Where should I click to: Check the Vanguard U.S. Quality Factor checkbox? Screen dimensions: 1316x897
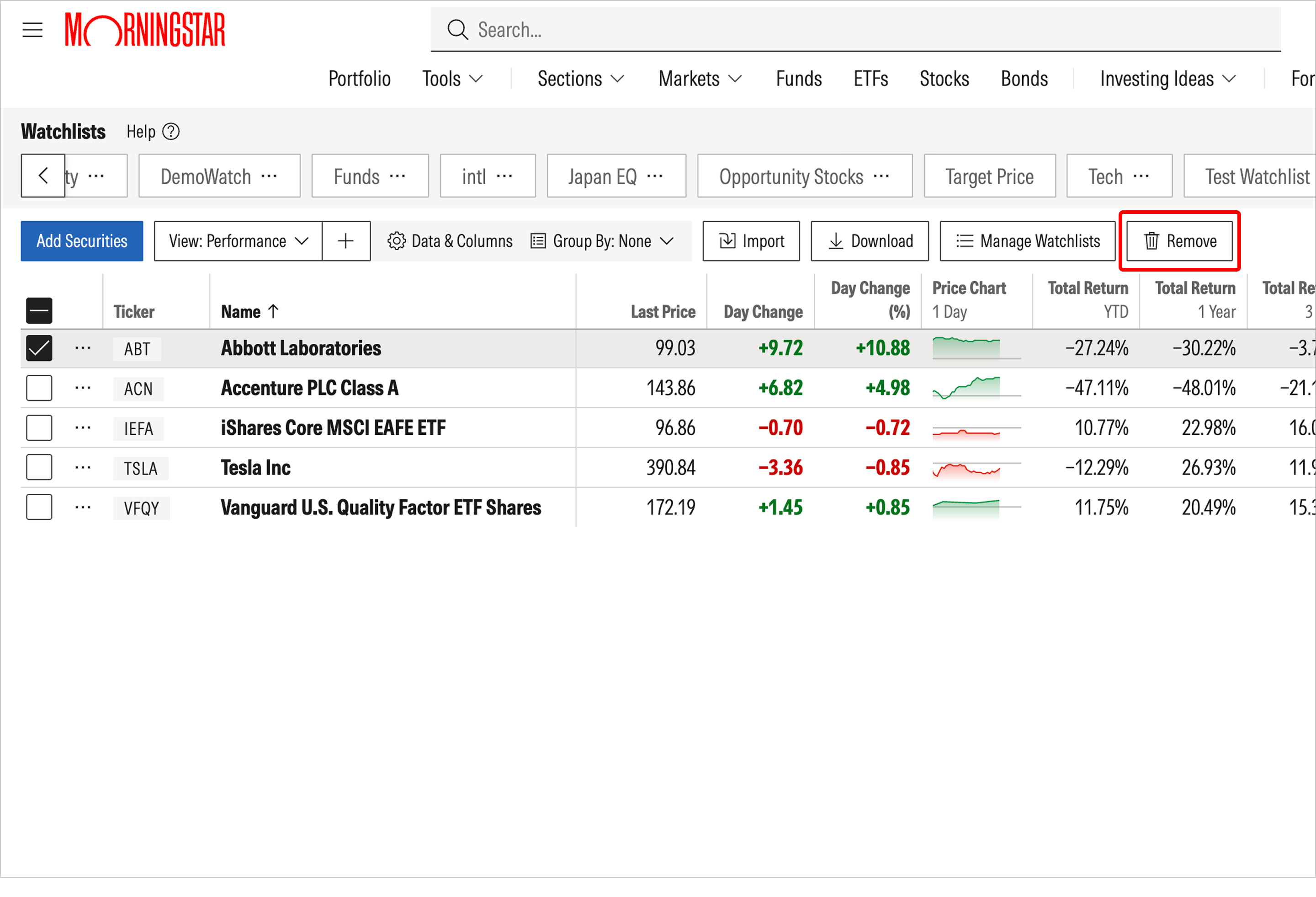[39, 508]
